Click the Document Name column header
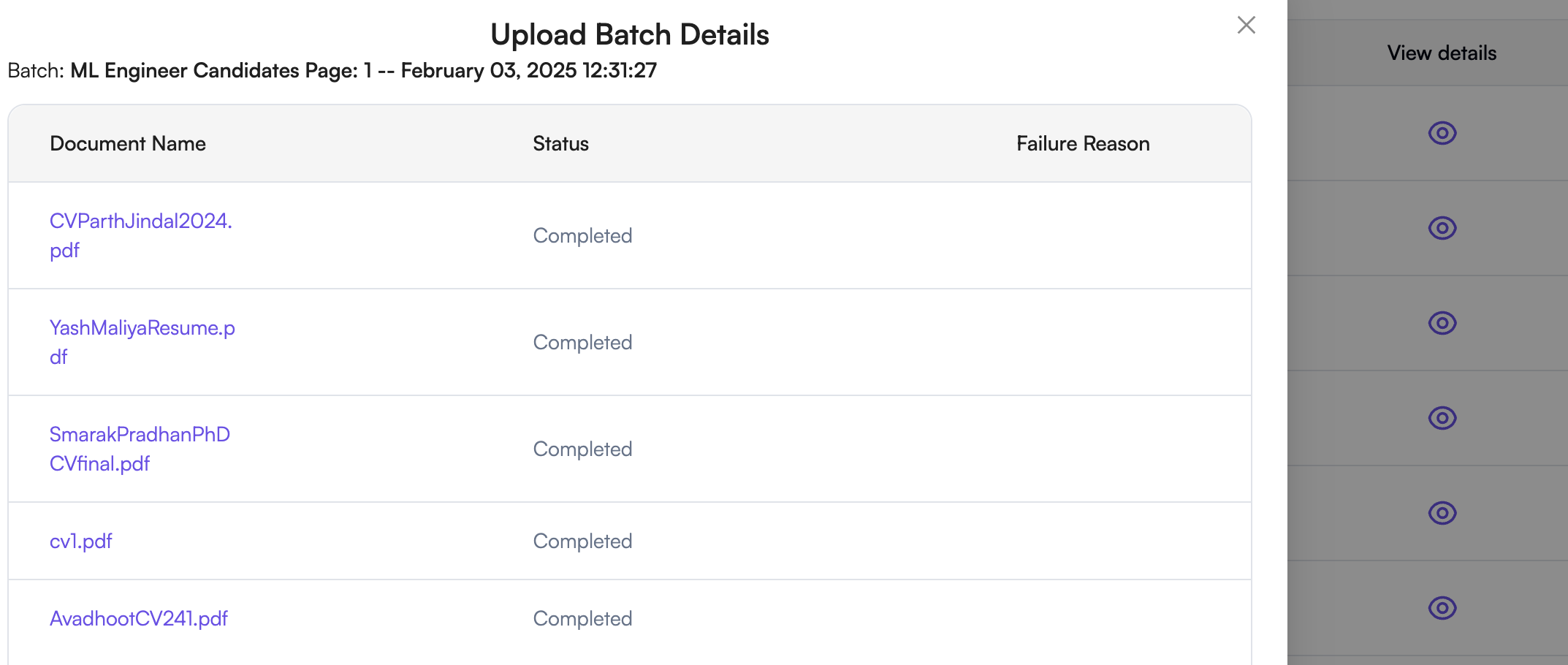Screen dimensions: 1568x665 (127, 143)
